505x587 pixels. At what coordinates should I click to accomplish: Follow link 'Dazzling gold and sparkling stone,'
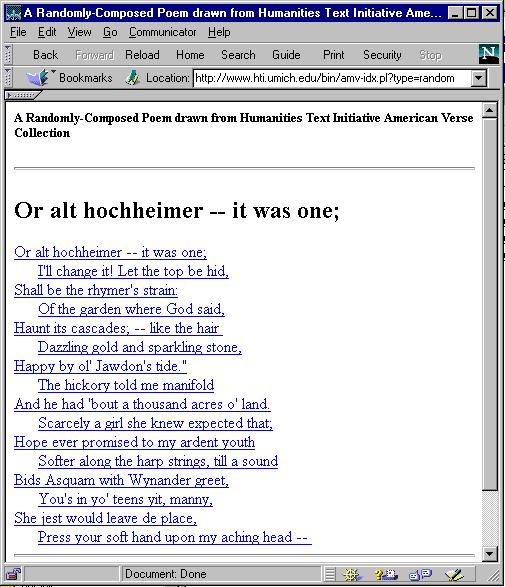[x=140, y=347]
